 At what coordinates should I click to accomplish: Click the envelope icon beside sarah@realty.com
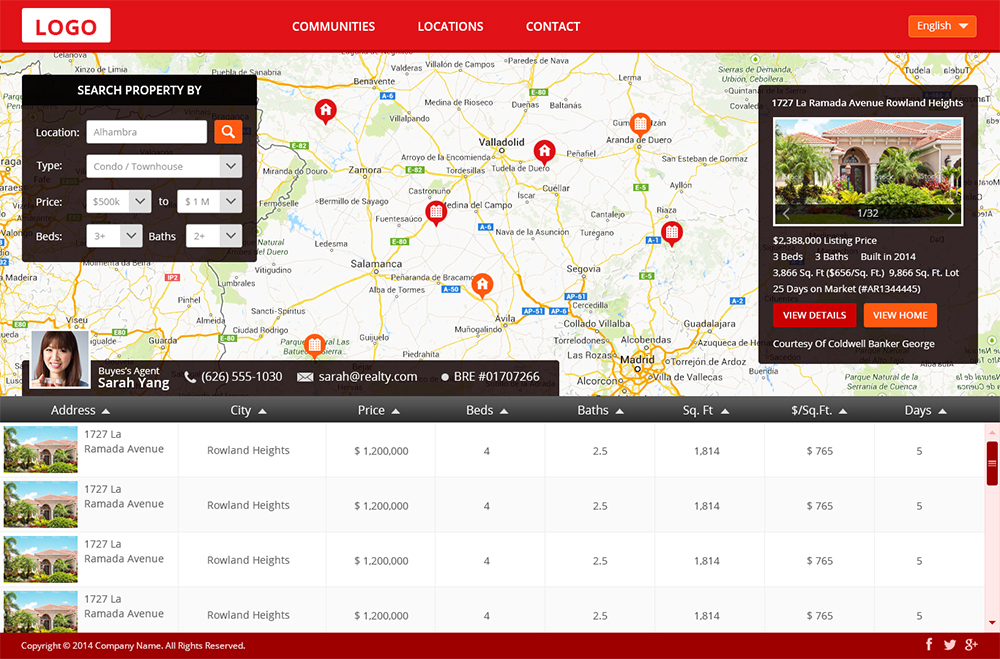303,377
